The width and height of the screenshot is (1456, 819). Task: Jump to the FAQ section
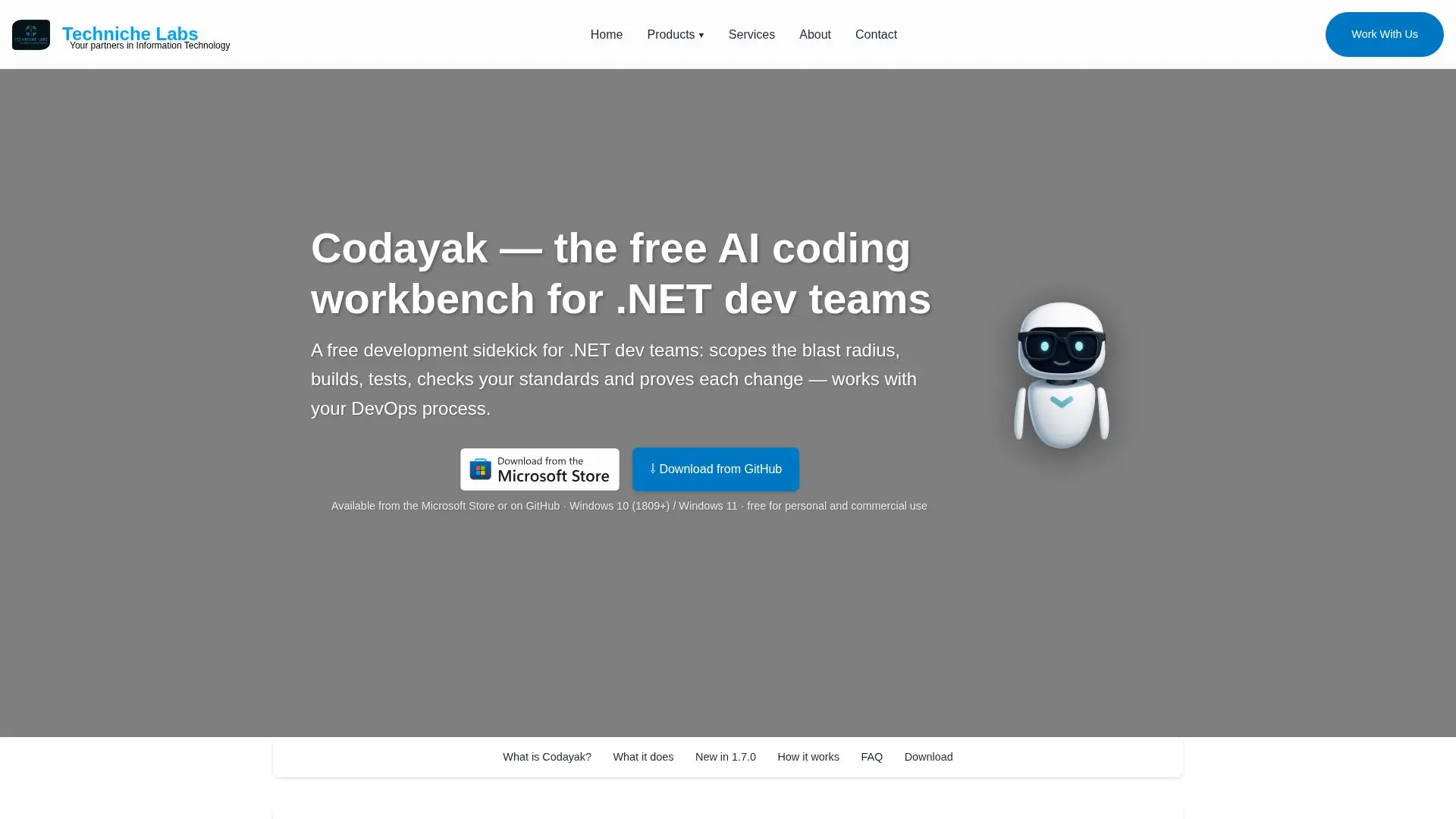[x=871, y=757]
